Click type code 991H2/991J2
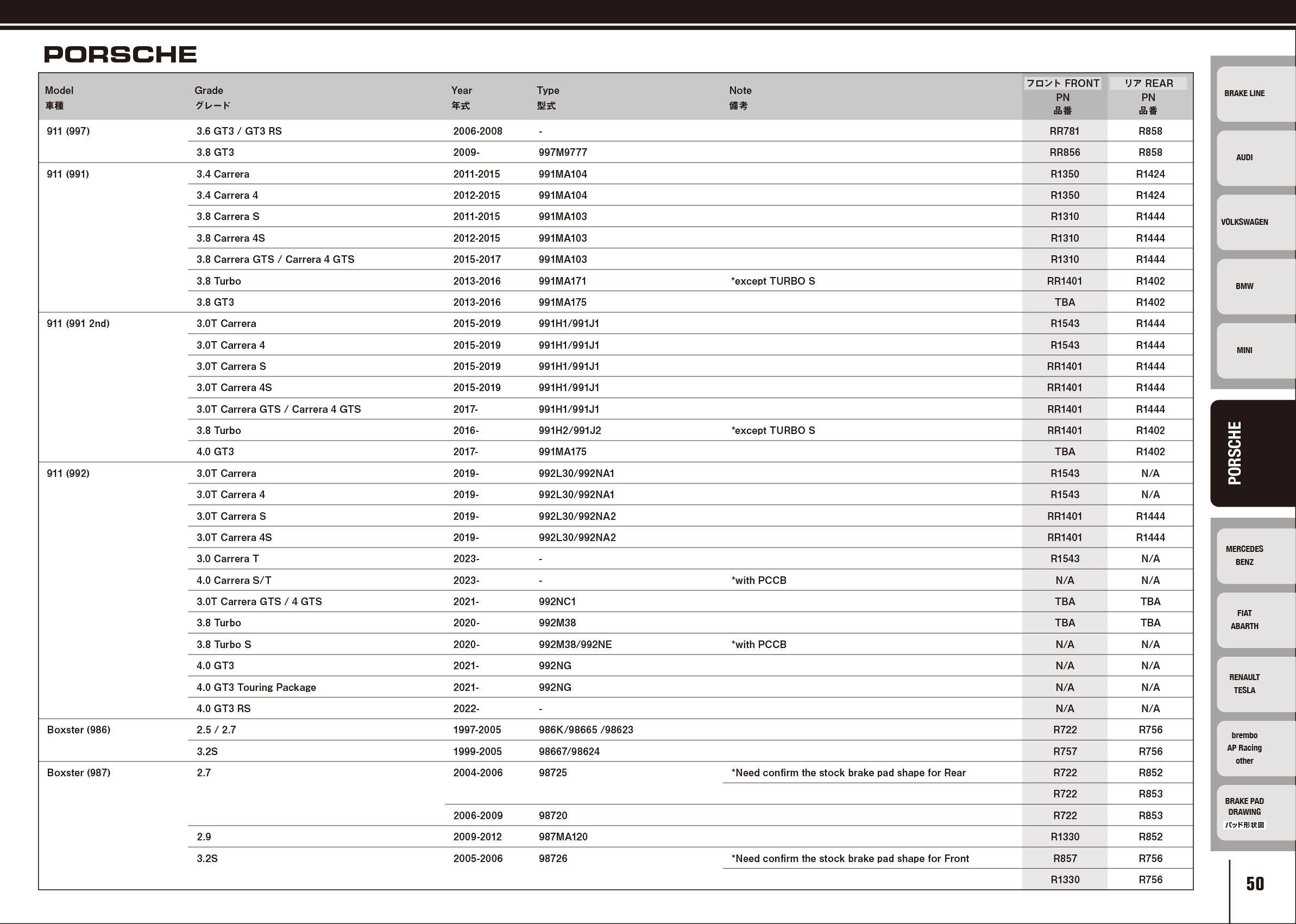Image resolution: width=1296 pixels, height=924 pixels. coord(569,431)
